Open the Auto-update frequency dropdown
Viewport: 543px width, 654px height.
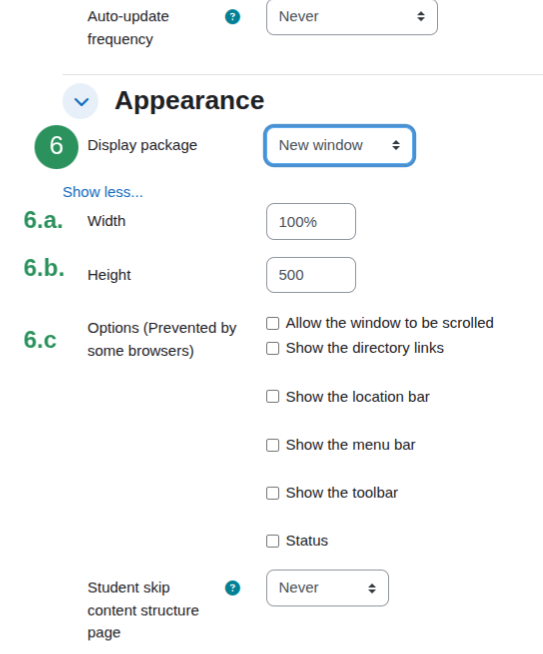tap(352, 17)
